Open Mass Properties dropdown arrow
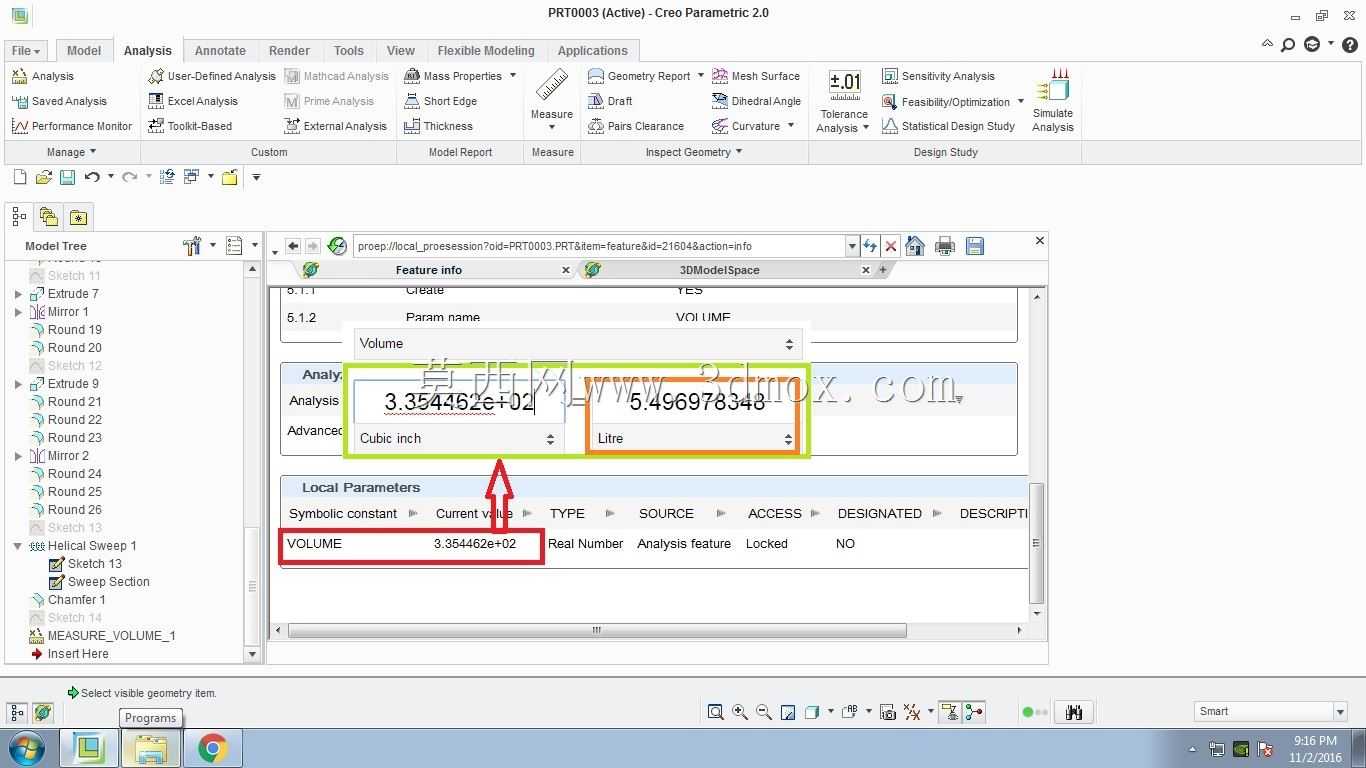This screenshot has width=1366, height=768. tap(513, 76)
